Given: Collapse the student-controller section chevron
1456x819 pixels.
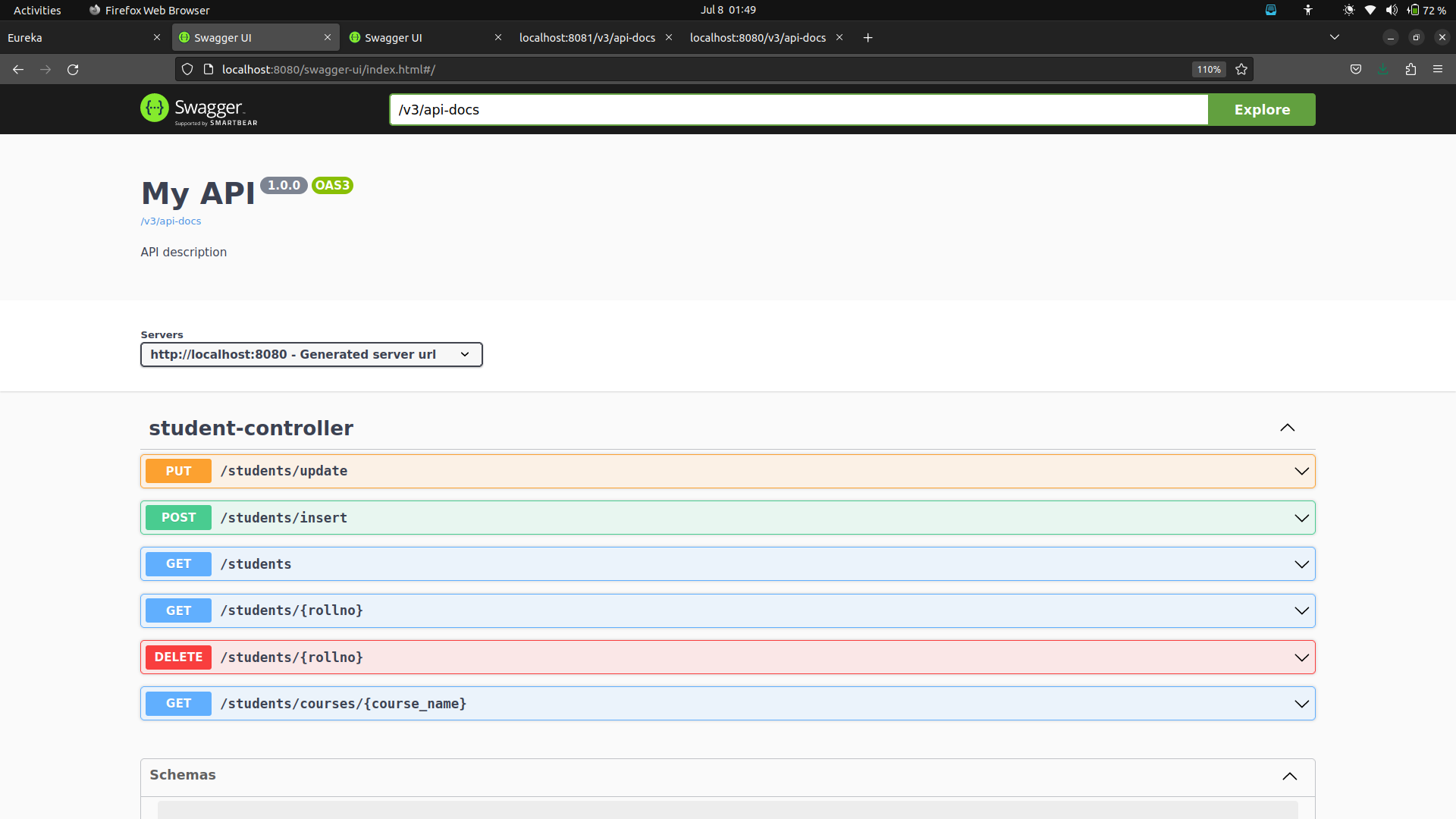Looking at the screenshot, I should (1287, 428).
